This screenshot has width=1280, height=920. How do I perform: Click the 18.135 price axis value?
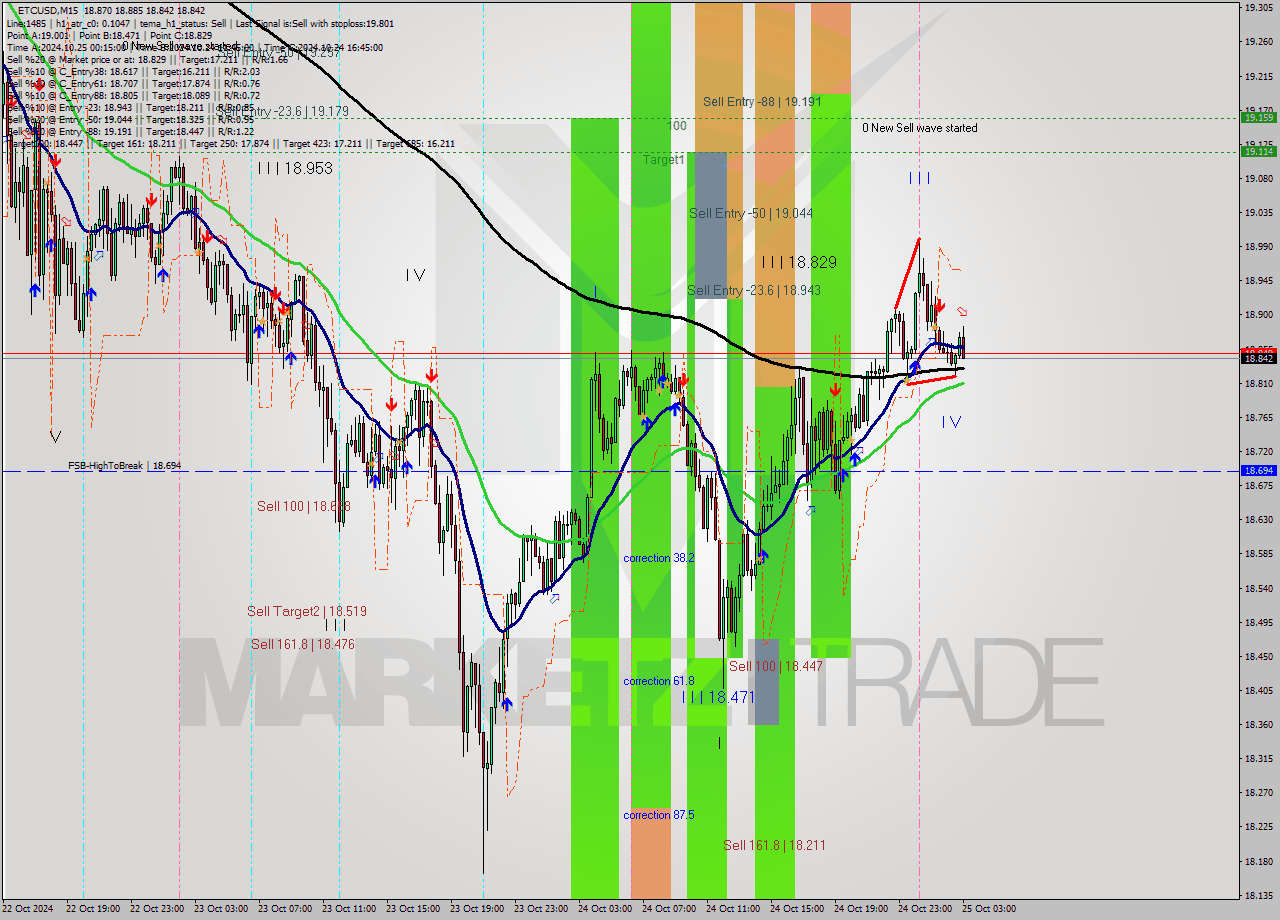click(1258, 895)
